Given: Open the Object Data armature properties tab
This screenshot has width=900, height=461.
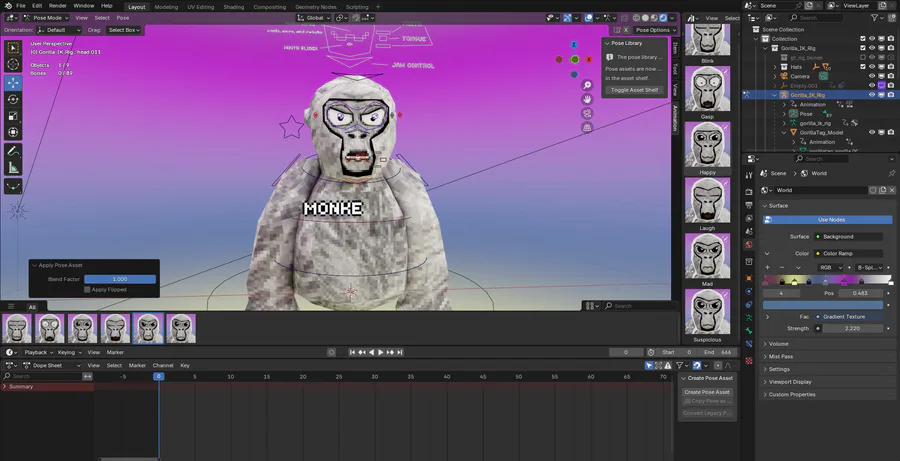Looking at the screenshot, I should (x=748, y=317).
